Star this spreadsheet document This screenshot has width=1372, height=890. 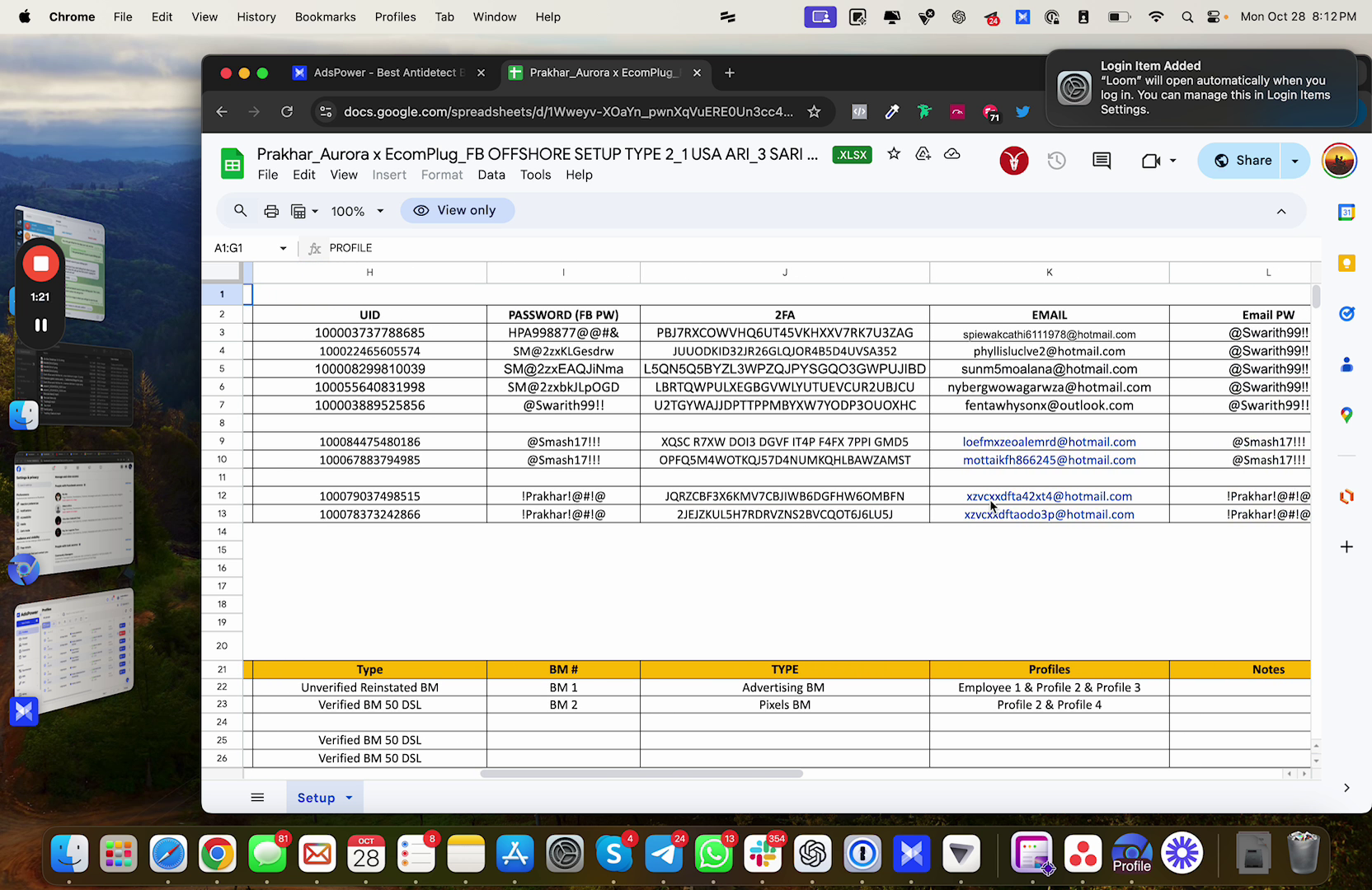(x=894, y=154)
